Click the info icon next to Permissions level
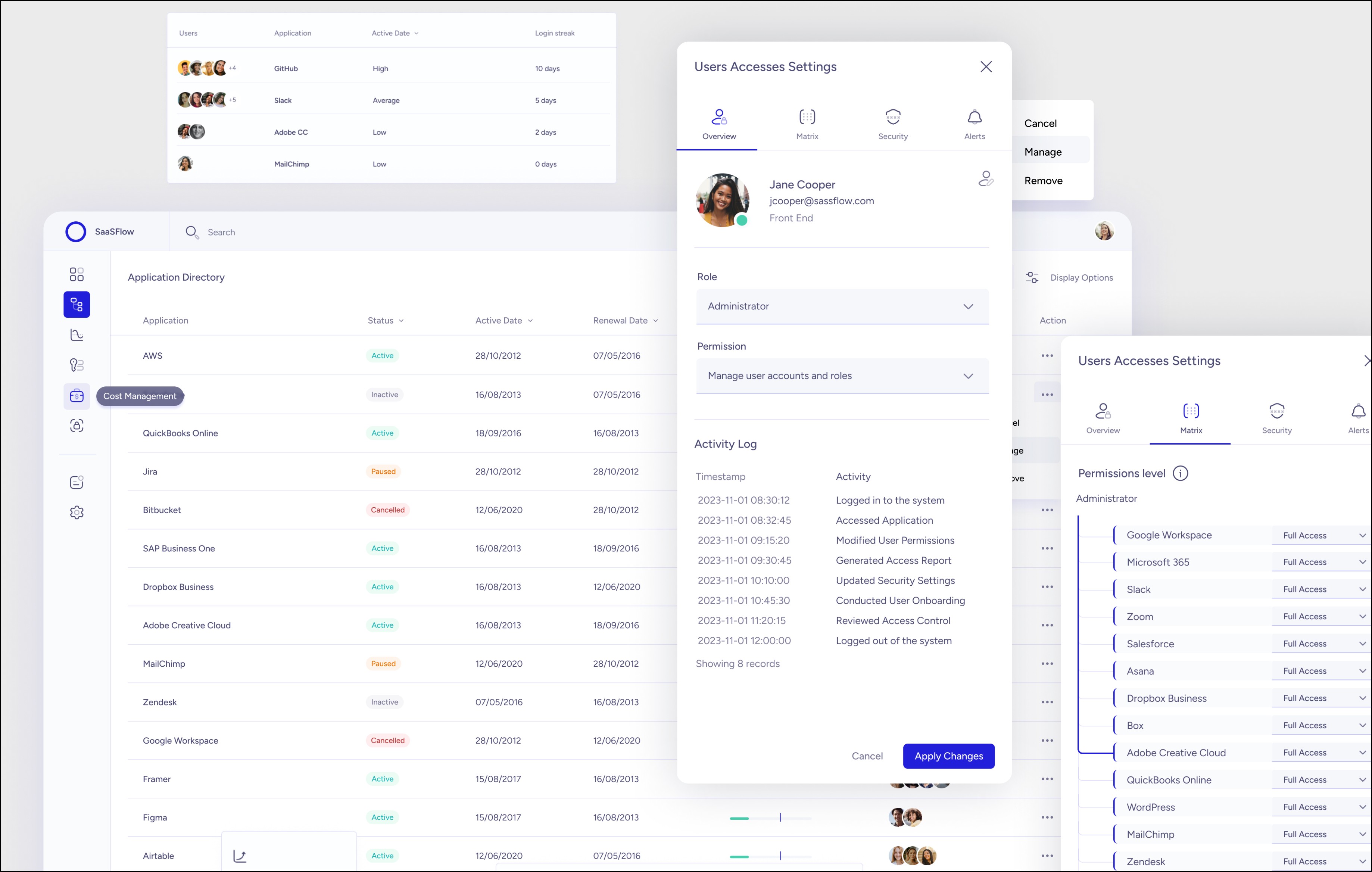This screenshot has height=872, width=1372. point(1181,473)
